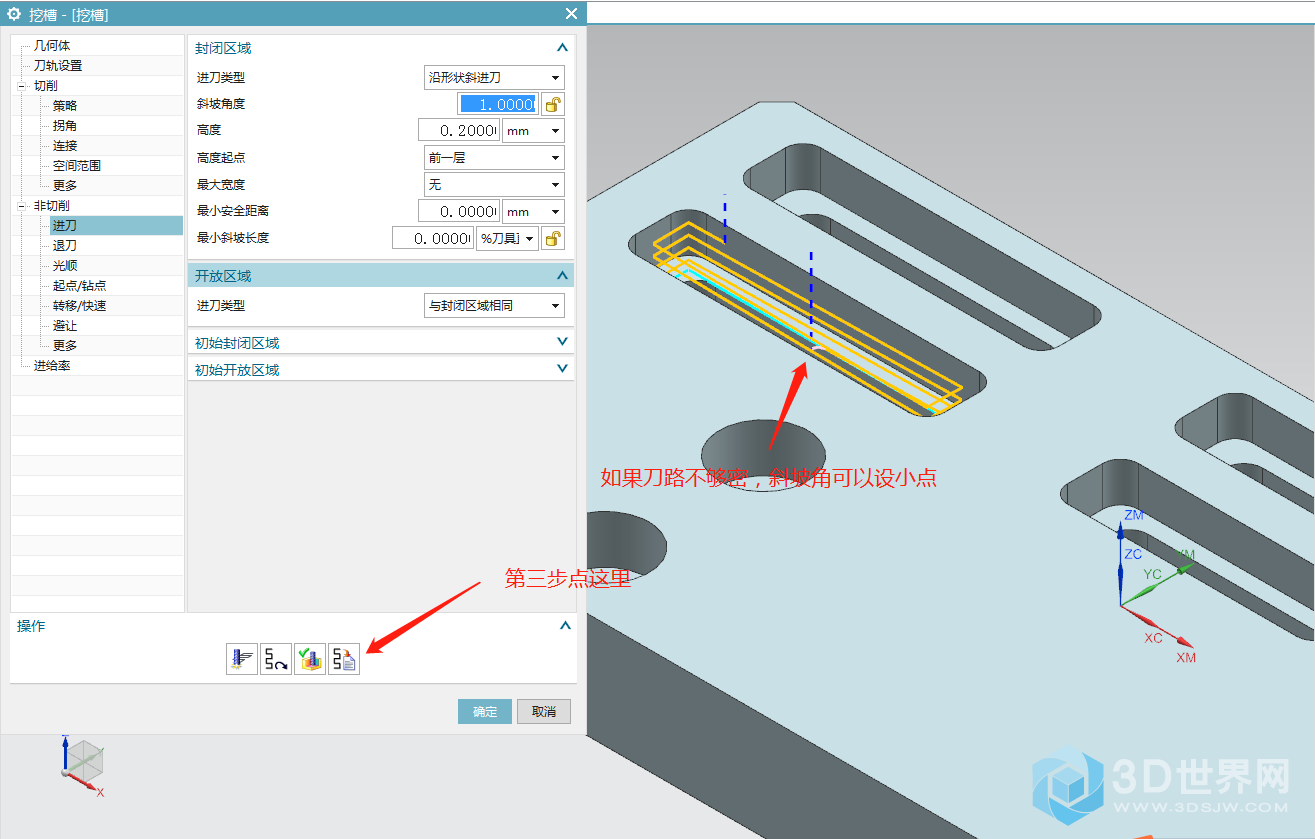Close the 挖槽 dialog with the X
1315x839 pixels.
pos(571,13)
